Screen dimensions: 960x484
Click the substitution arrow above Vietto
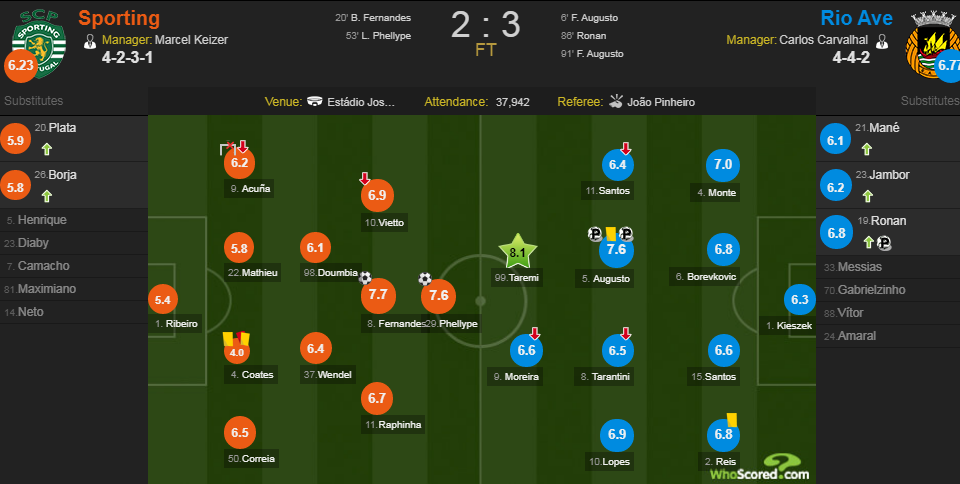tap(365, 179)
